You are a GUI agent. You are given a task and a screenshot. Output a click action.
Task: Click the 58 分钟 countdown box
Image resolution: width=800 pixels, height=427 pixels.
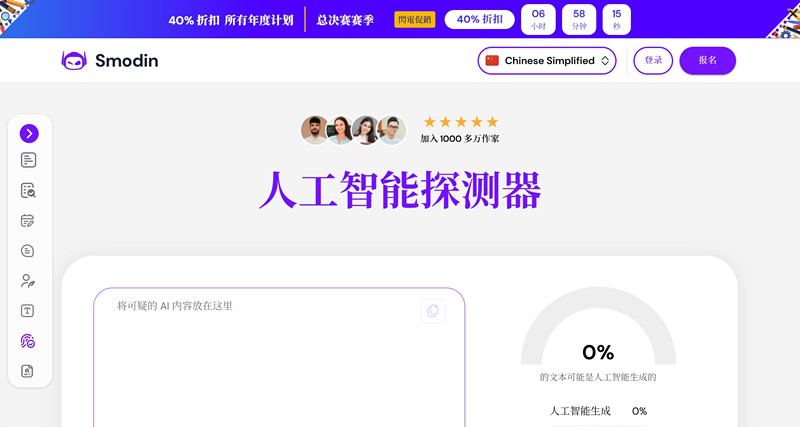tap(579, 19)
